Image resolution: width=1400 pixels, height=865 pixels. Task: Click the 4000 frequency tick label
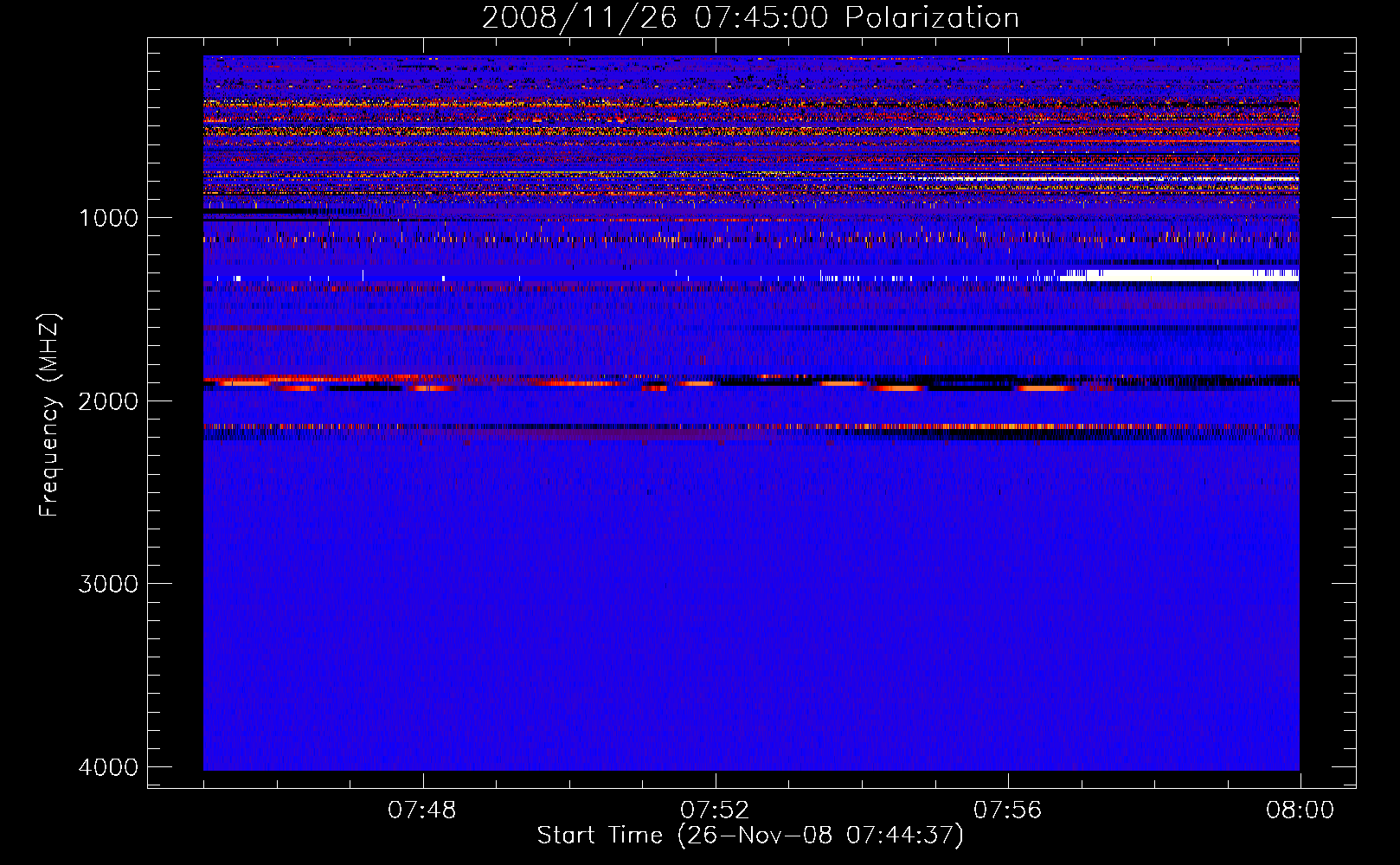coord(108,767)
